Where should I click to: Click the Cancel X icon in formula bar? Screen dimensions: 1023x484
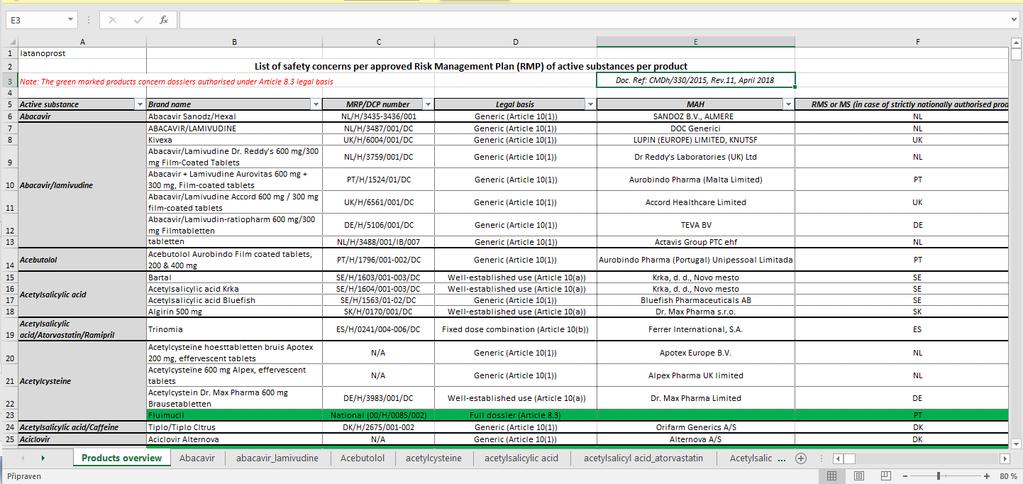pyautogui.click(x=113, y=20)
